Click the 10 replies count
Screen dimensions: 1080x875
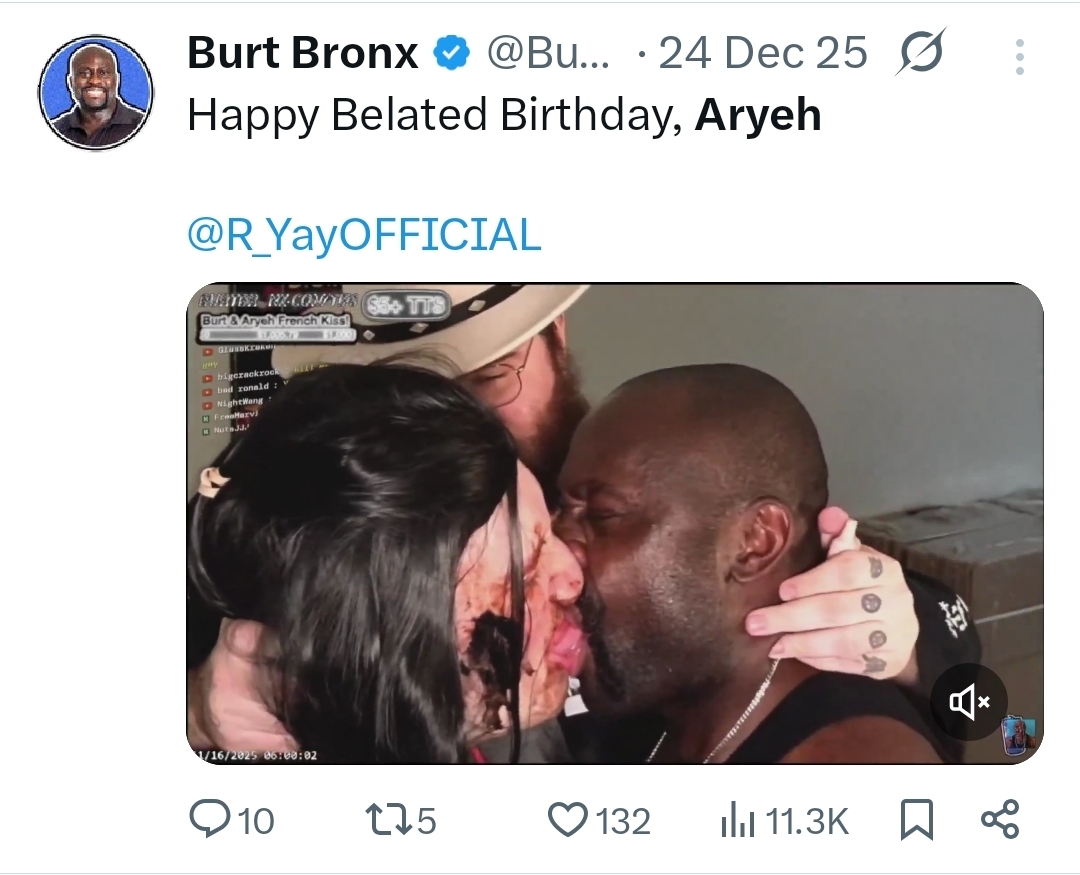256,821
